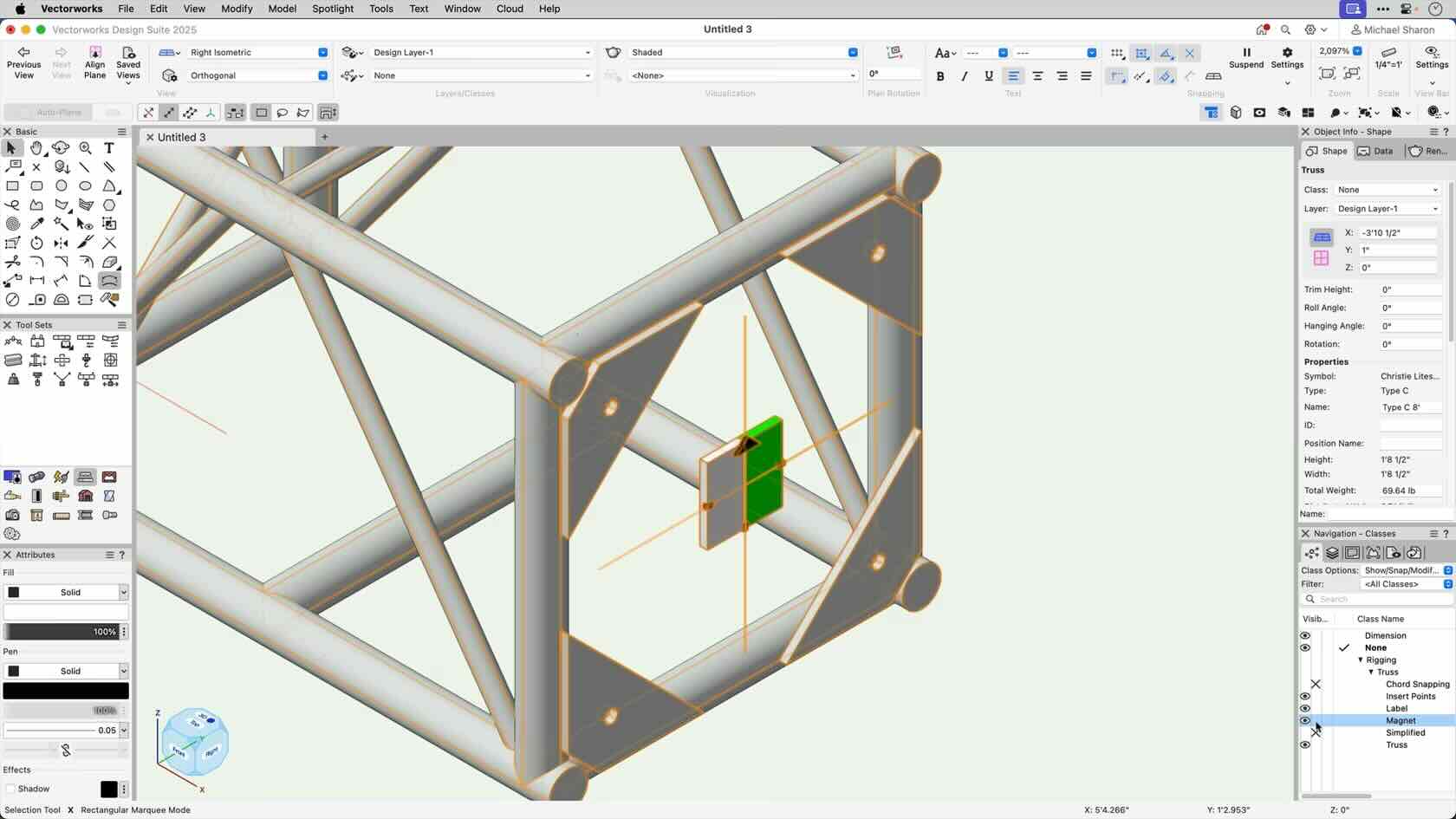Click the Bold text button

pyautogui.click(x=940, y=76)
